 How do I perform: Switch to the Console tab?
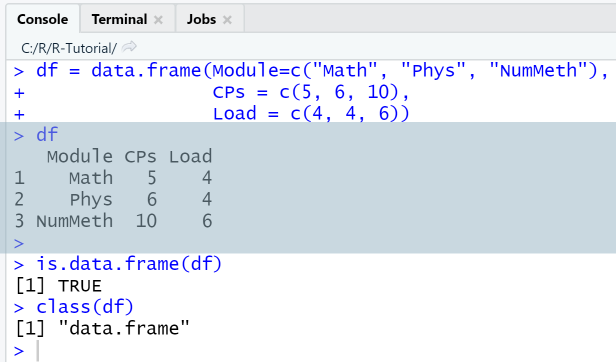[x=42, y=19]
